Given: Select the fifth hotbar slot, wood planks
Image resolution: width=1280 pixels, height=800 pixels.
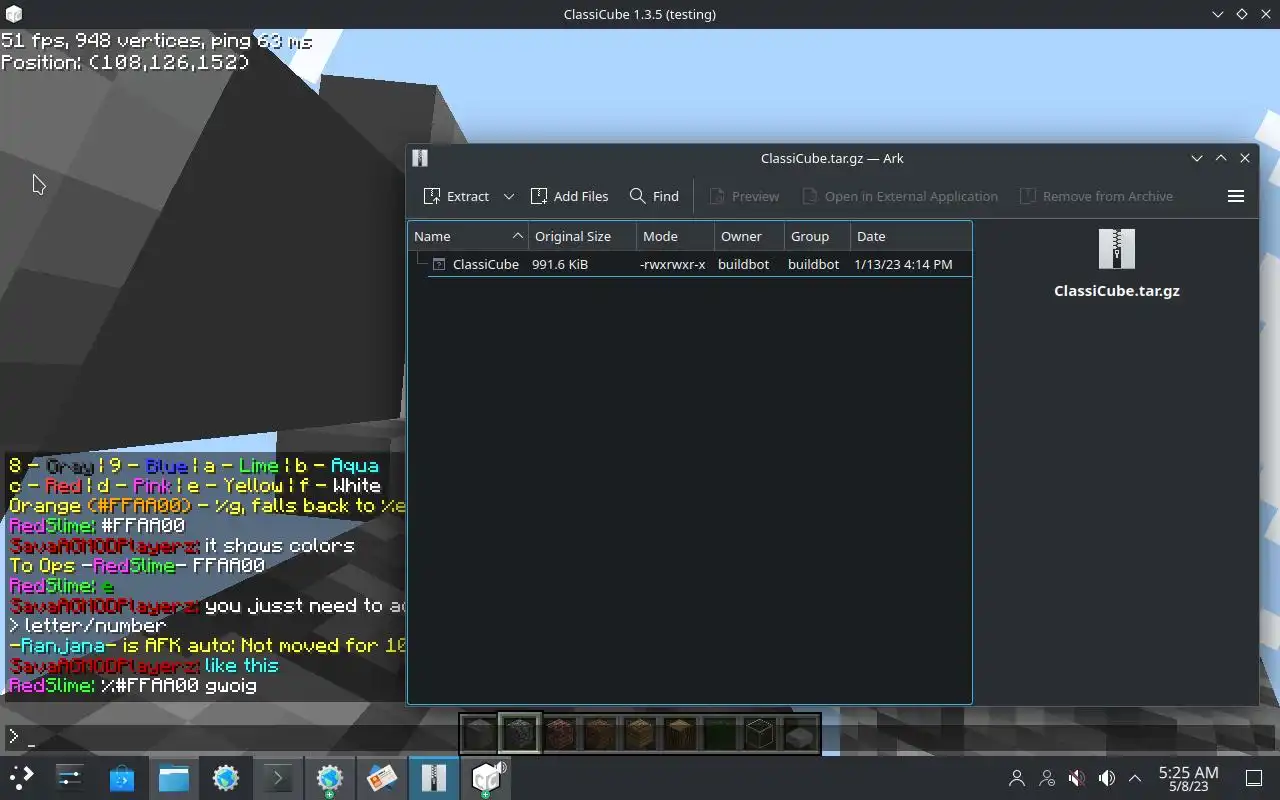Looking at the screenshot, I should click(x=640, y=735).
